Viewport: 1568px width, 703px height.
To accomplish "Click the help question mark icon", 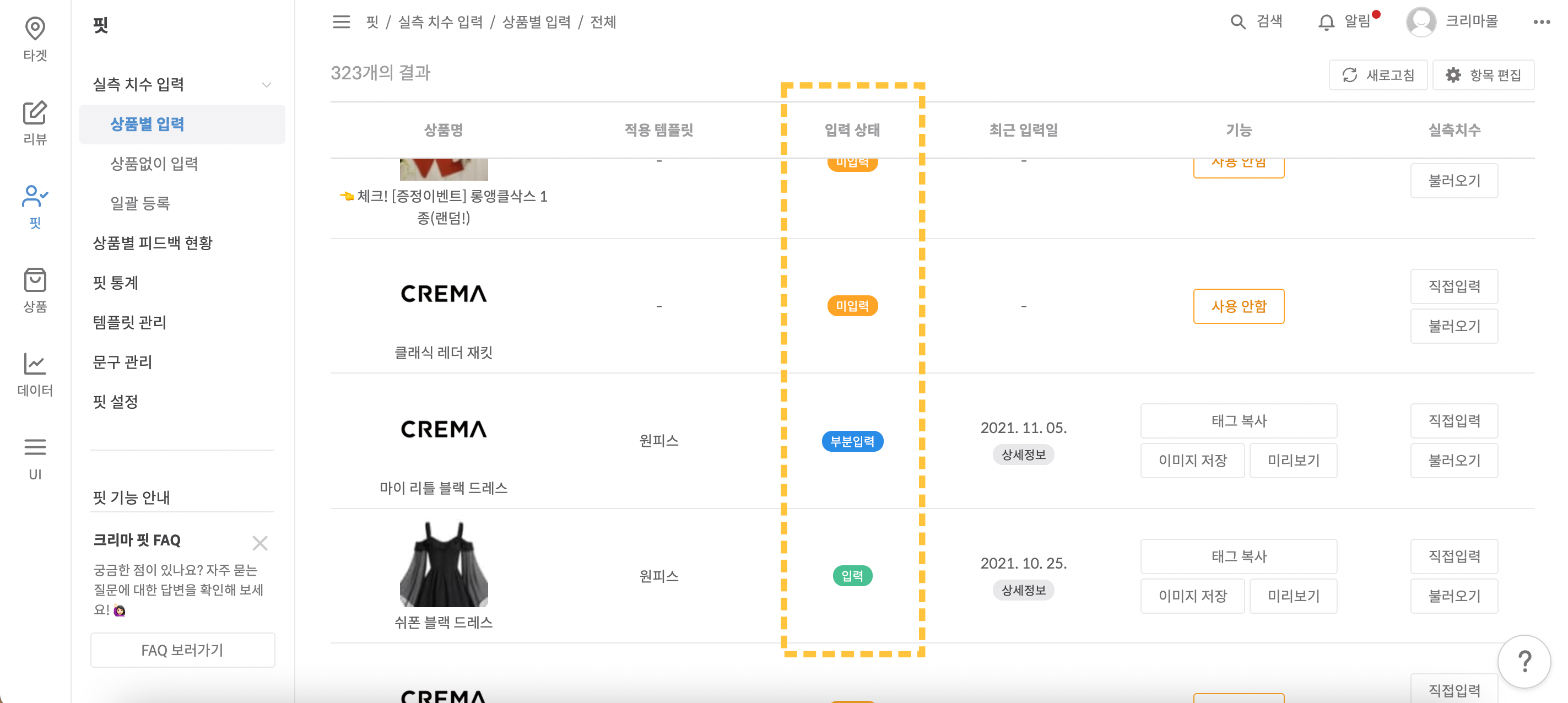I will [x=1524, y=662].
